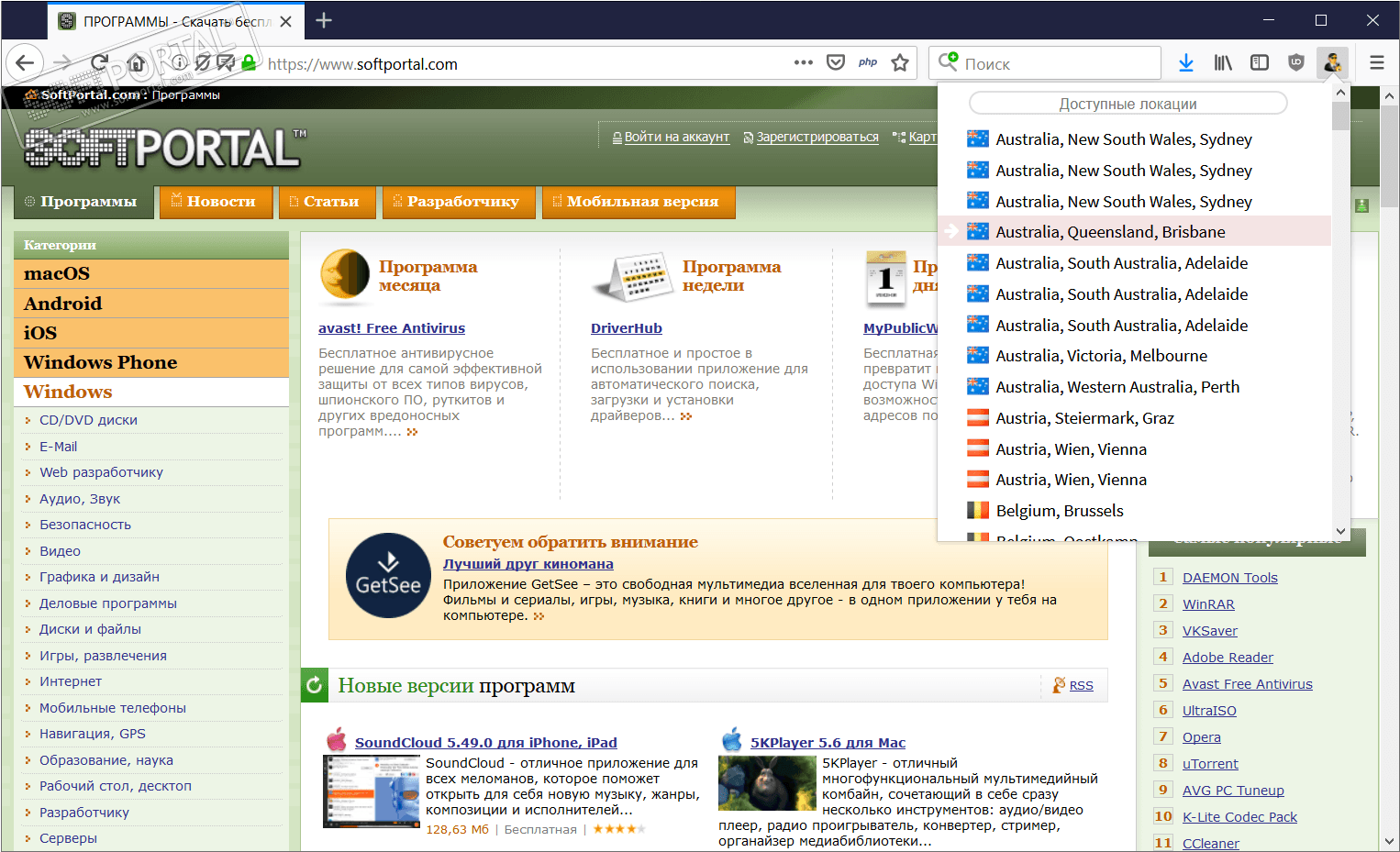This screenshot has width=1400, height=852.
Task: Open SoundCloud 5.49.0 для iPhone, iPad link
Action: point(486,743)
